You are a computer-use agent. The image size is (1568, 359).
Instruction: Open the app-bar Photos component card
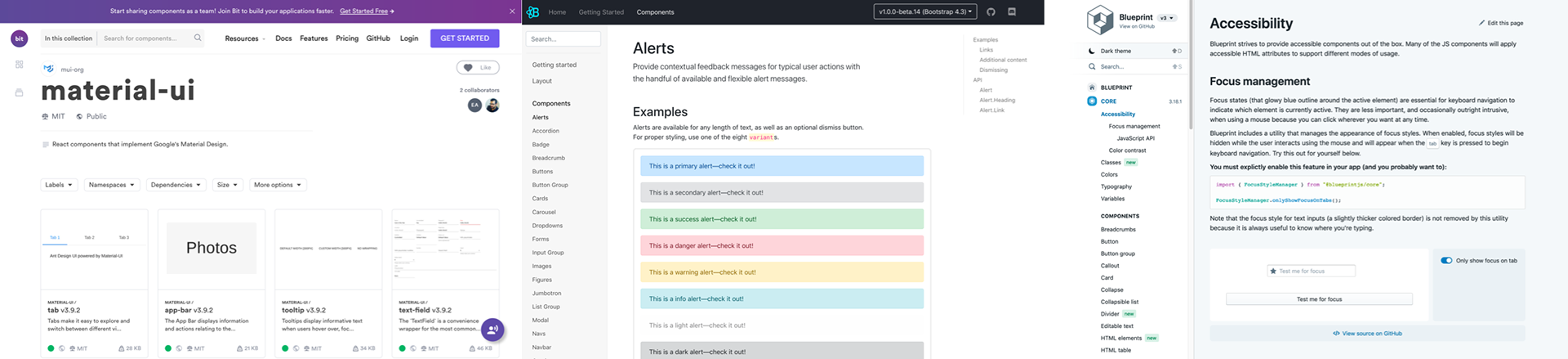212,283
